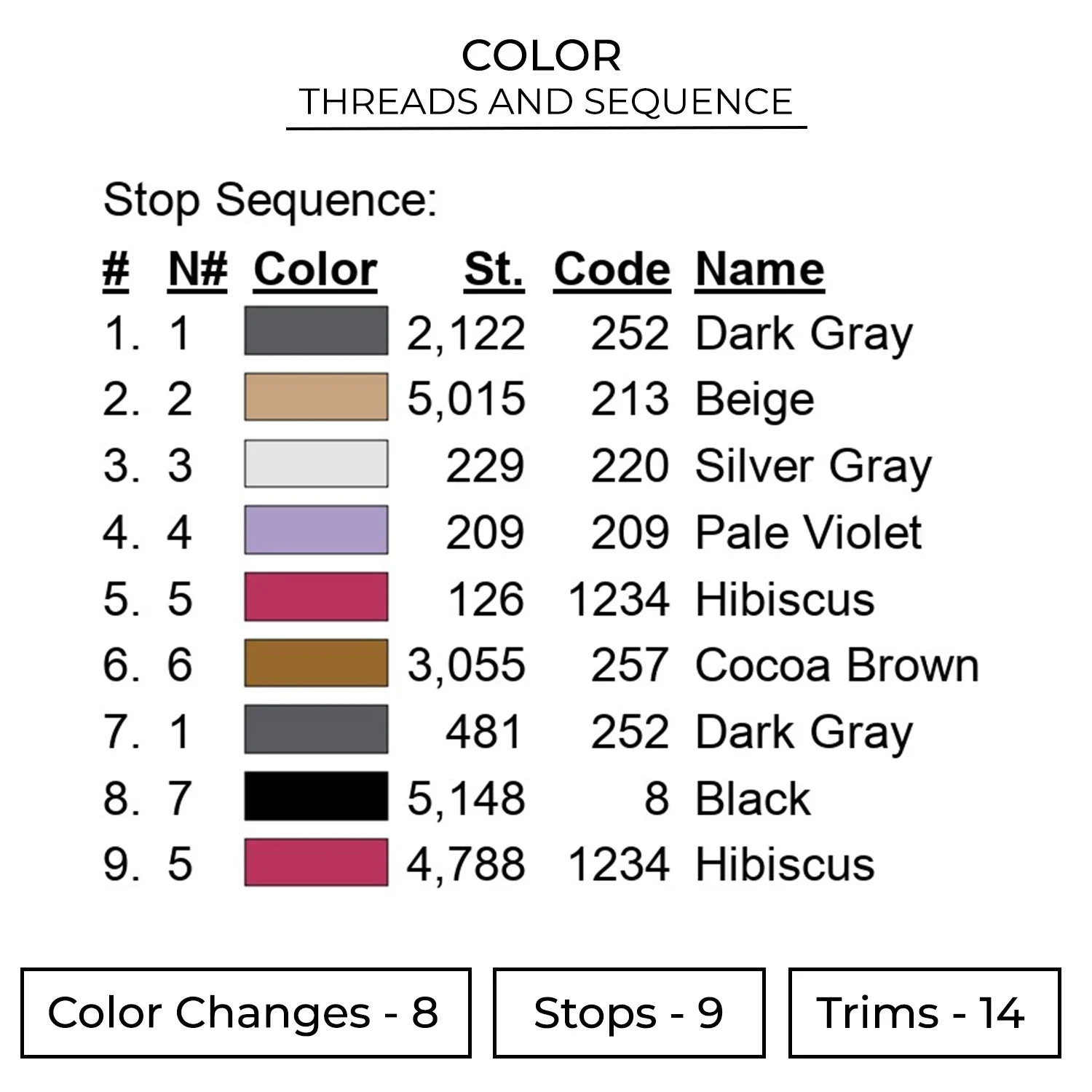Click the Pale Violet thread name
Image resolution: width=1092 pixels, height=1092 pixels.
point(808,531)
